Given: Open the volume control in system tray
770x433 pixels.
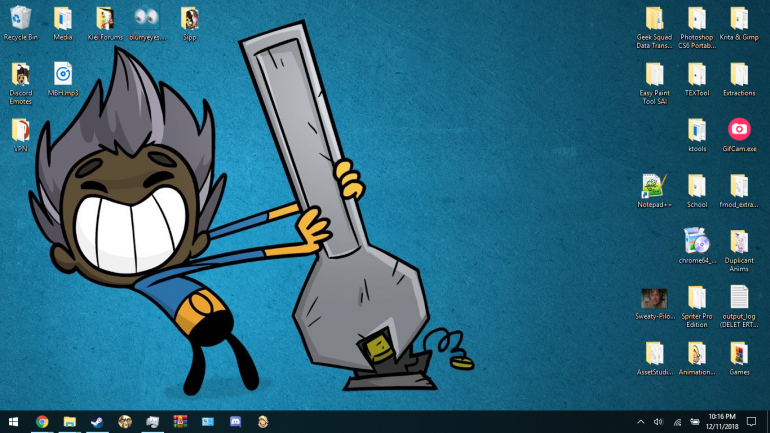Looking at the screenshot, I should pos(658,422).
